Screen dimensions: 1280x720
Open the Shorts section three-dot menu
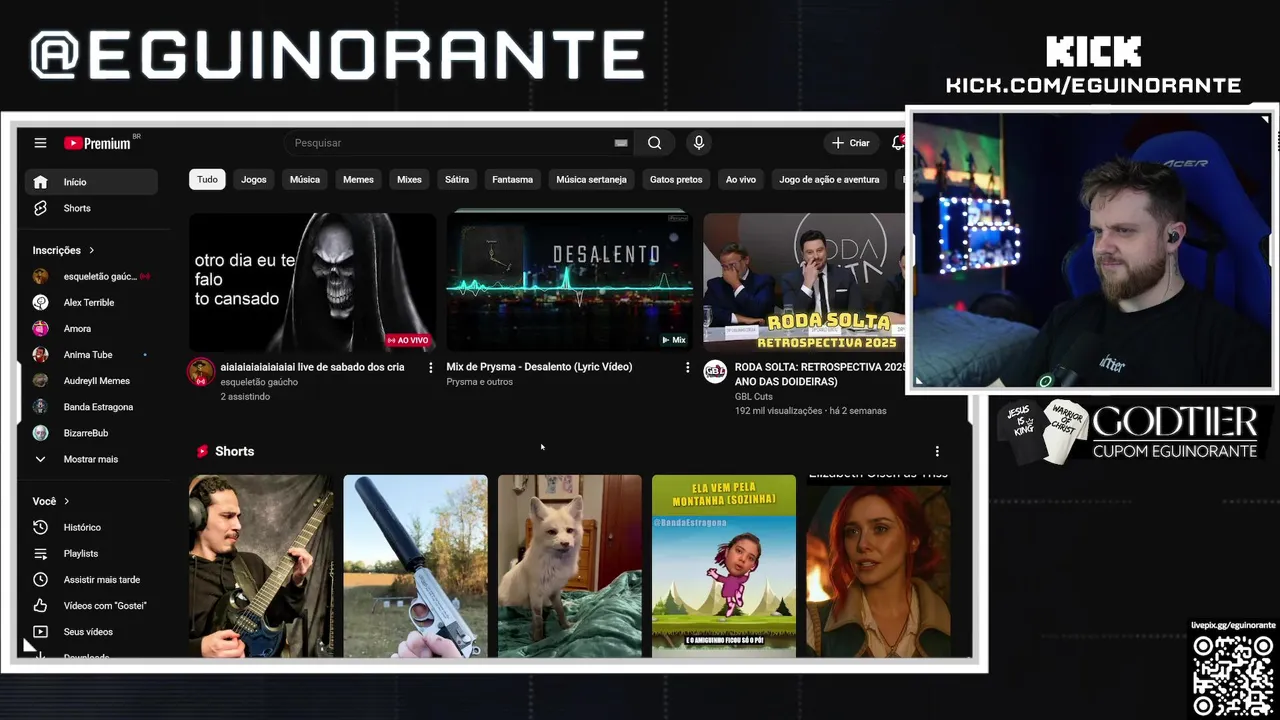click(937, 452)
